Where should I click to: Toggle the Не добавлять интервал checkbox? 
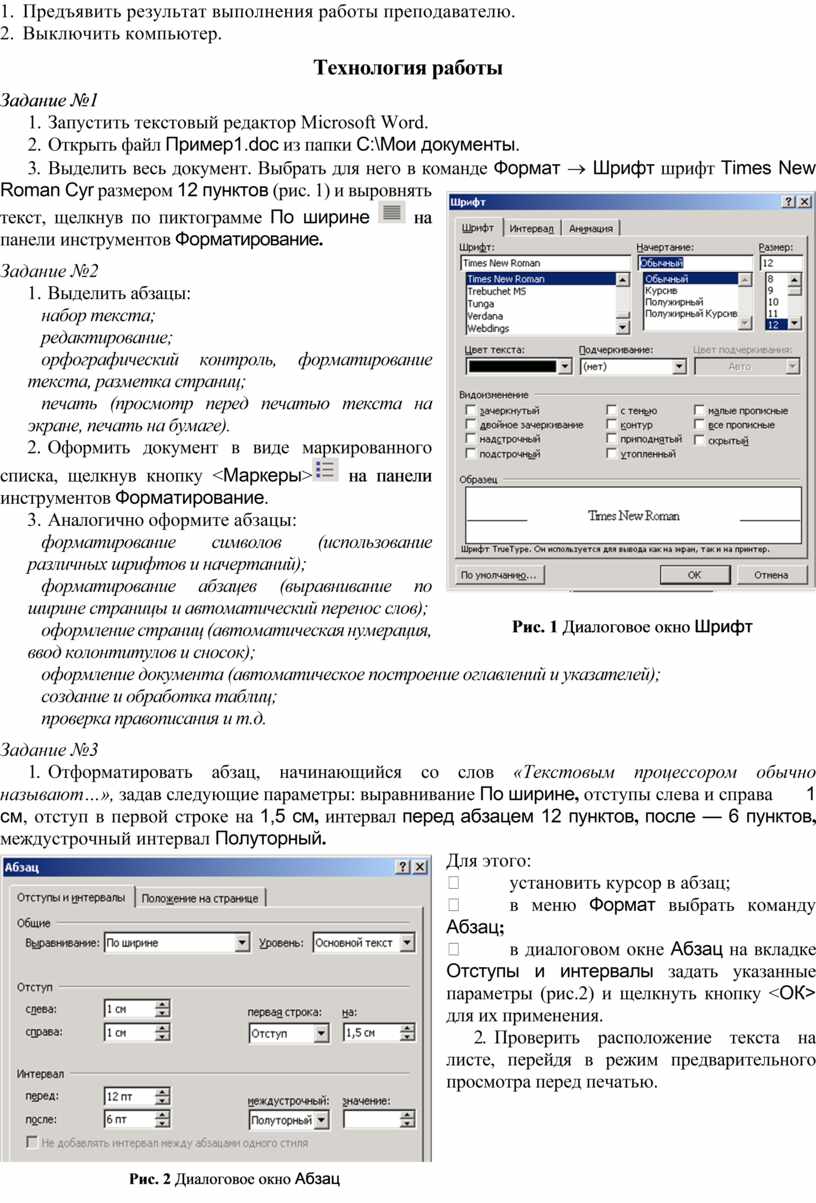pyautogui.click(x=32, y=1142)
